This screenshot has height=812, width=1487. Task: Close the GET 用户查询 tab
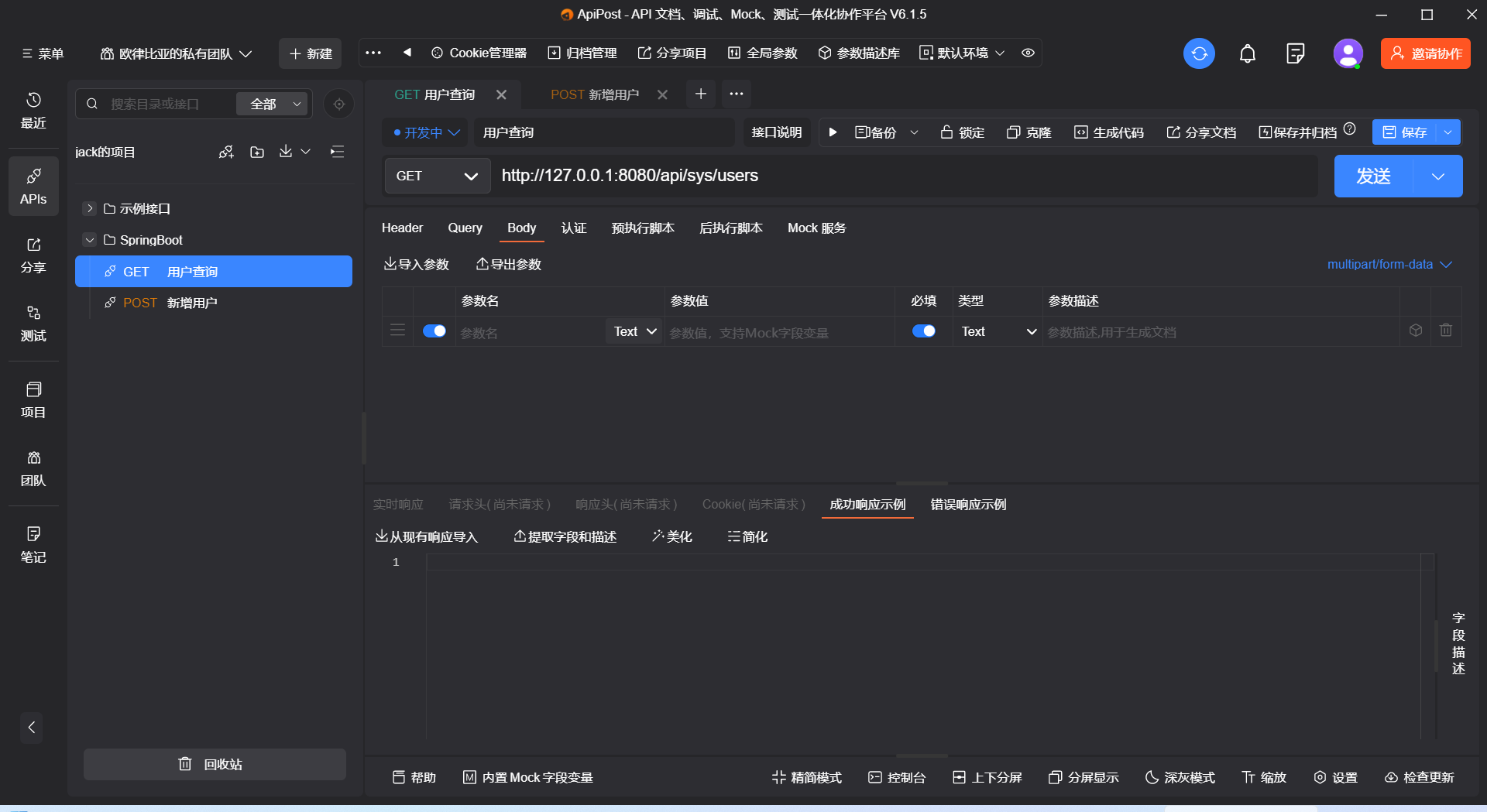click(x=502, y=94)
